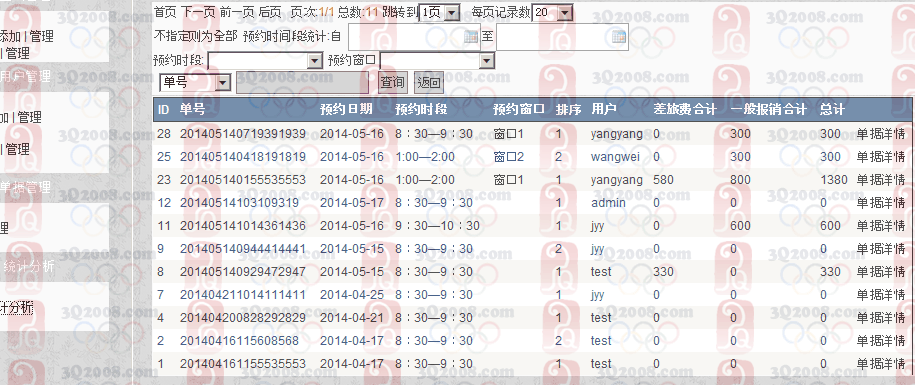Open 单据详情 for order 201405140418191819
Screen dimensions: 915x385
tap(881, 157)
